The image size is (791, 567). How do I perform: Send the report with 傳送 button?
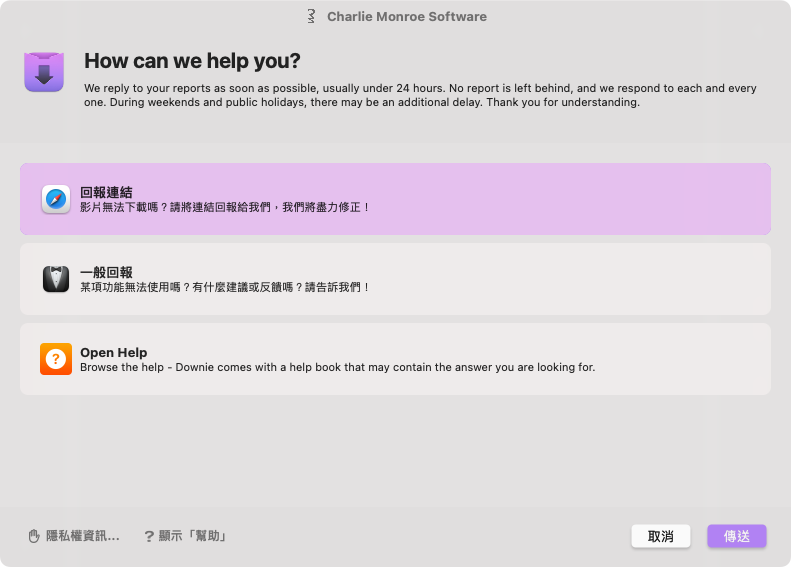737,536
